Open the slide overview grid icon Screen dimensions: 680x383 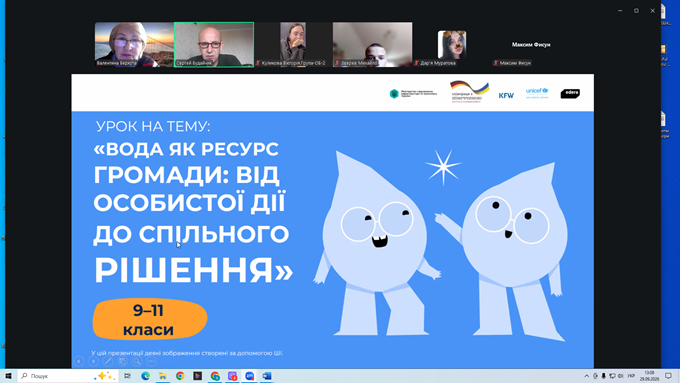coord(123,361)
